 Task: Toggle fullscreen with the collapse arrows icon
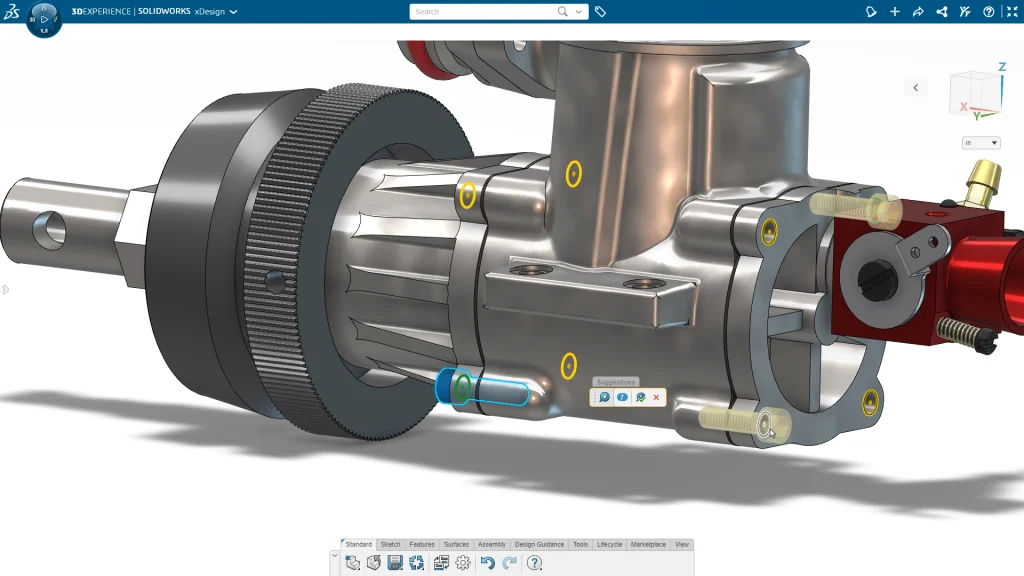click(x=1011, y=12)
